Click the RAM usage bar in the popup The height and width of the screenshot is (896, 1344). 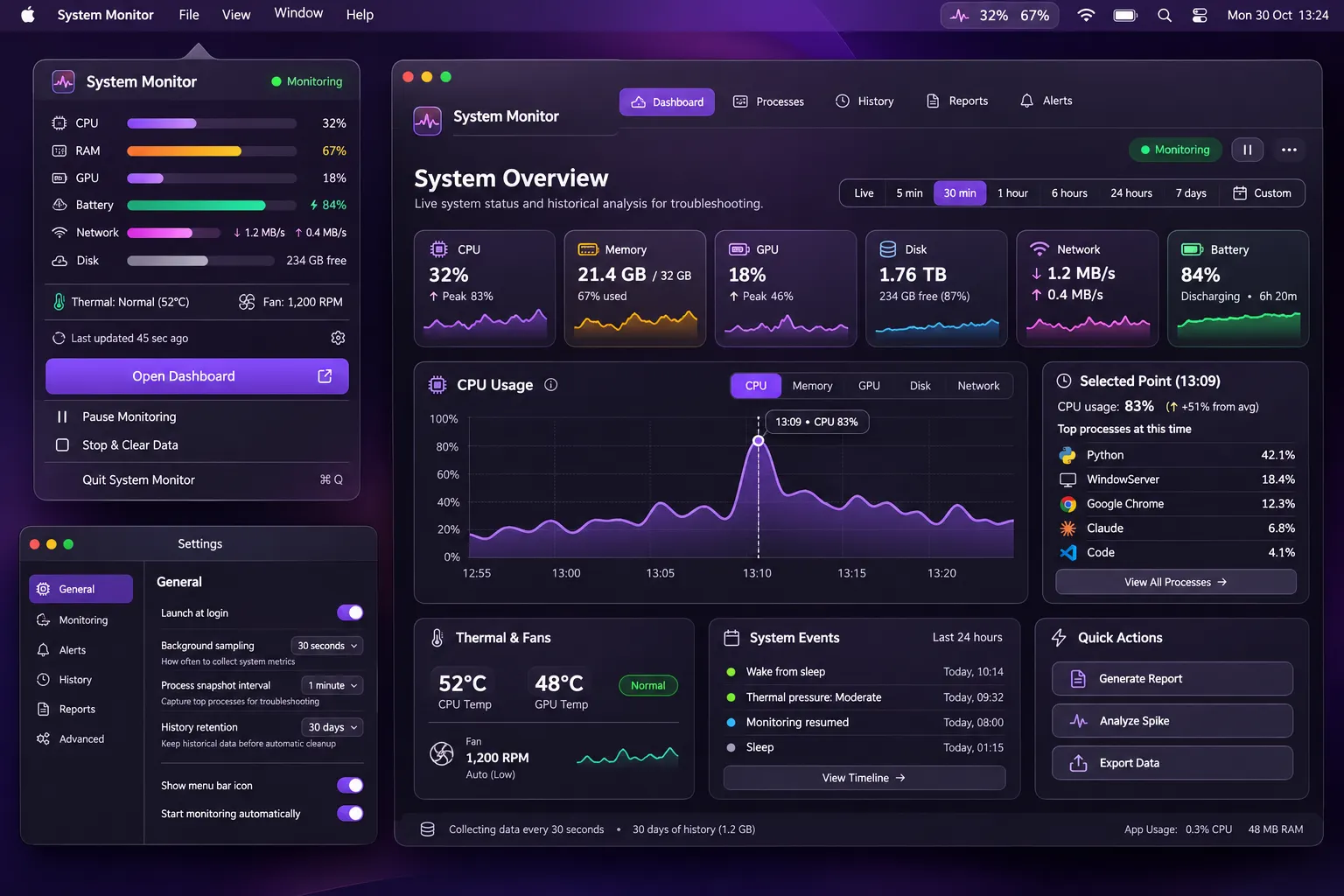[x=212, y=151]
